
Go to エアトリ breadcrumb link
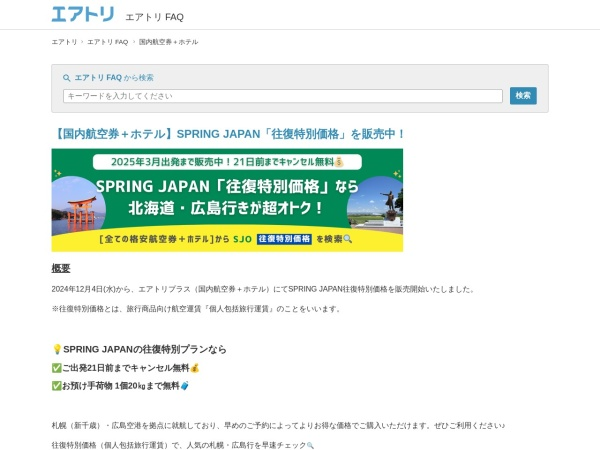pos(64,42)
